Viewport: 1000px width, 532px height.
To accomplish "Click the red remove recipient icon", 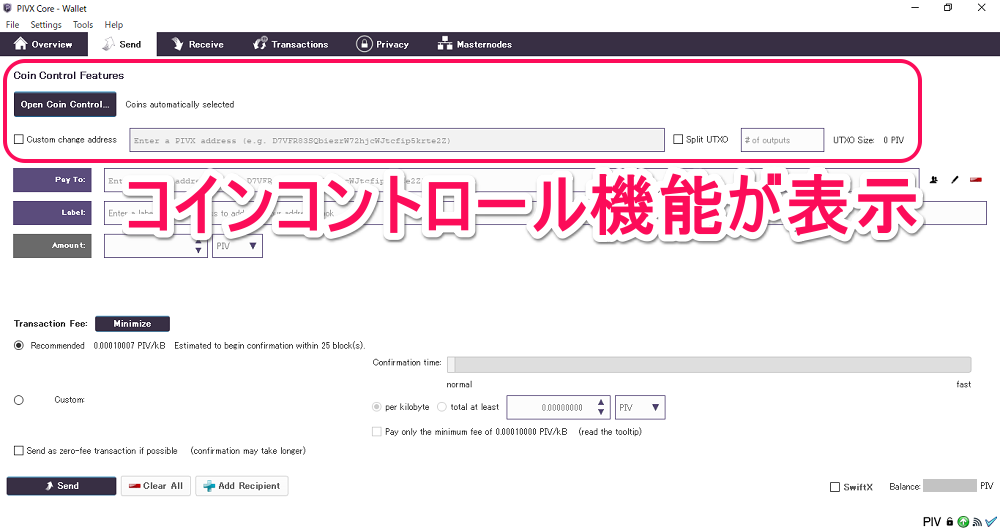I will click(x=975, y=180).
